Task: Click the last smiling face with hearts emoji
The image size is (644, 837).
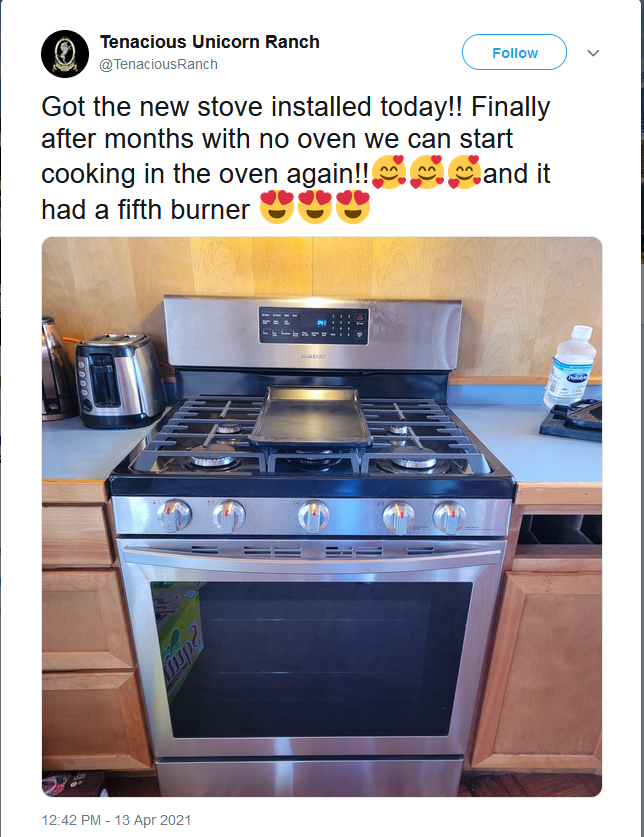Action: 464,172
